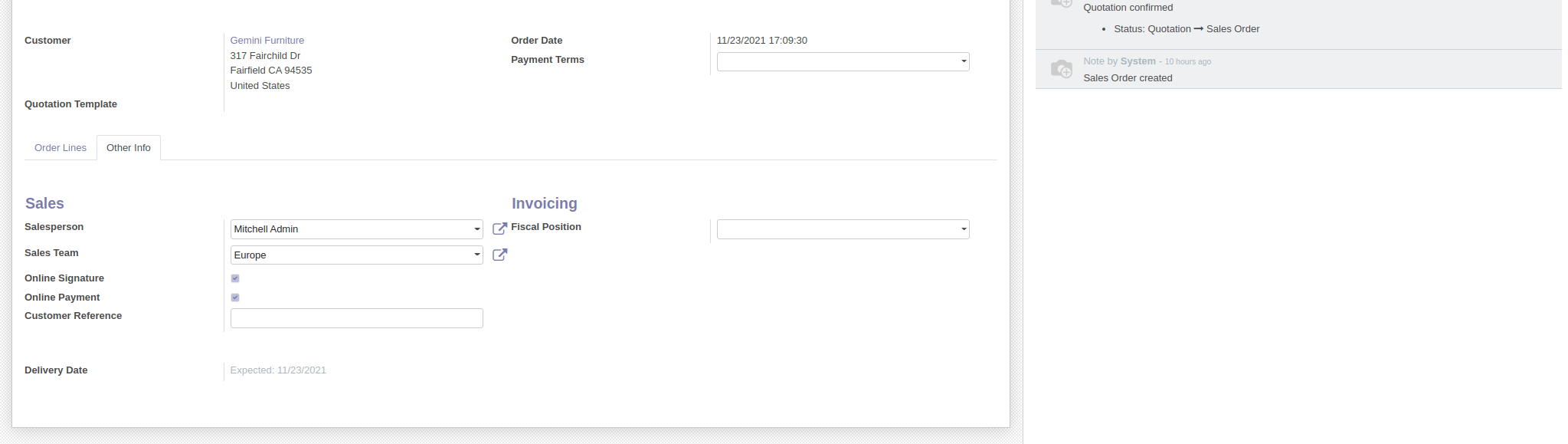The height and width of the screenshot is (444, 1568).
Task: Switch to the Order Lines tab
Action: (61, 148)
